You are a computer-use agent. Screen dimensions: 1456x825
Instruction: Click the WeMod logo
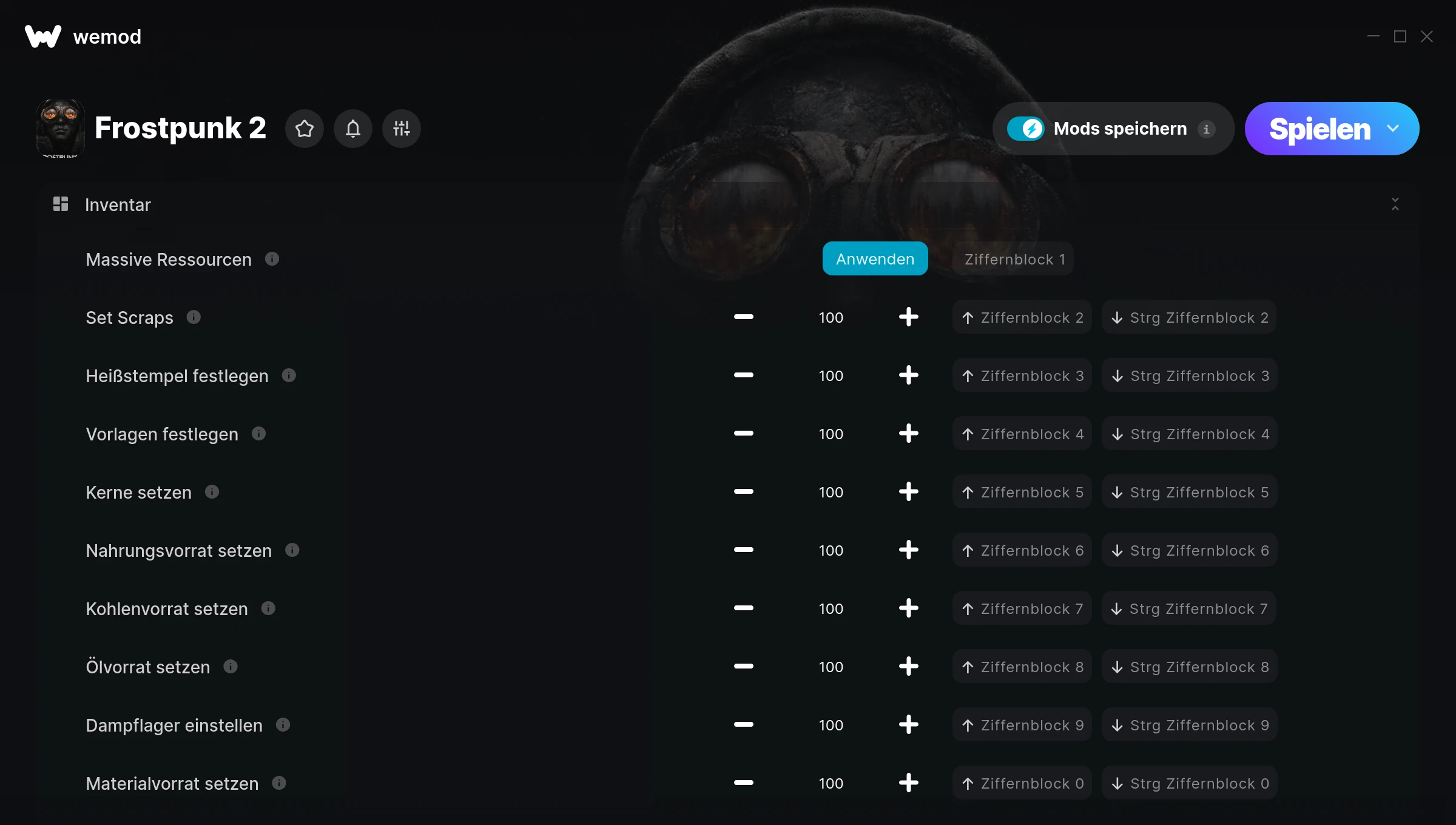click(x=41, y=36)
